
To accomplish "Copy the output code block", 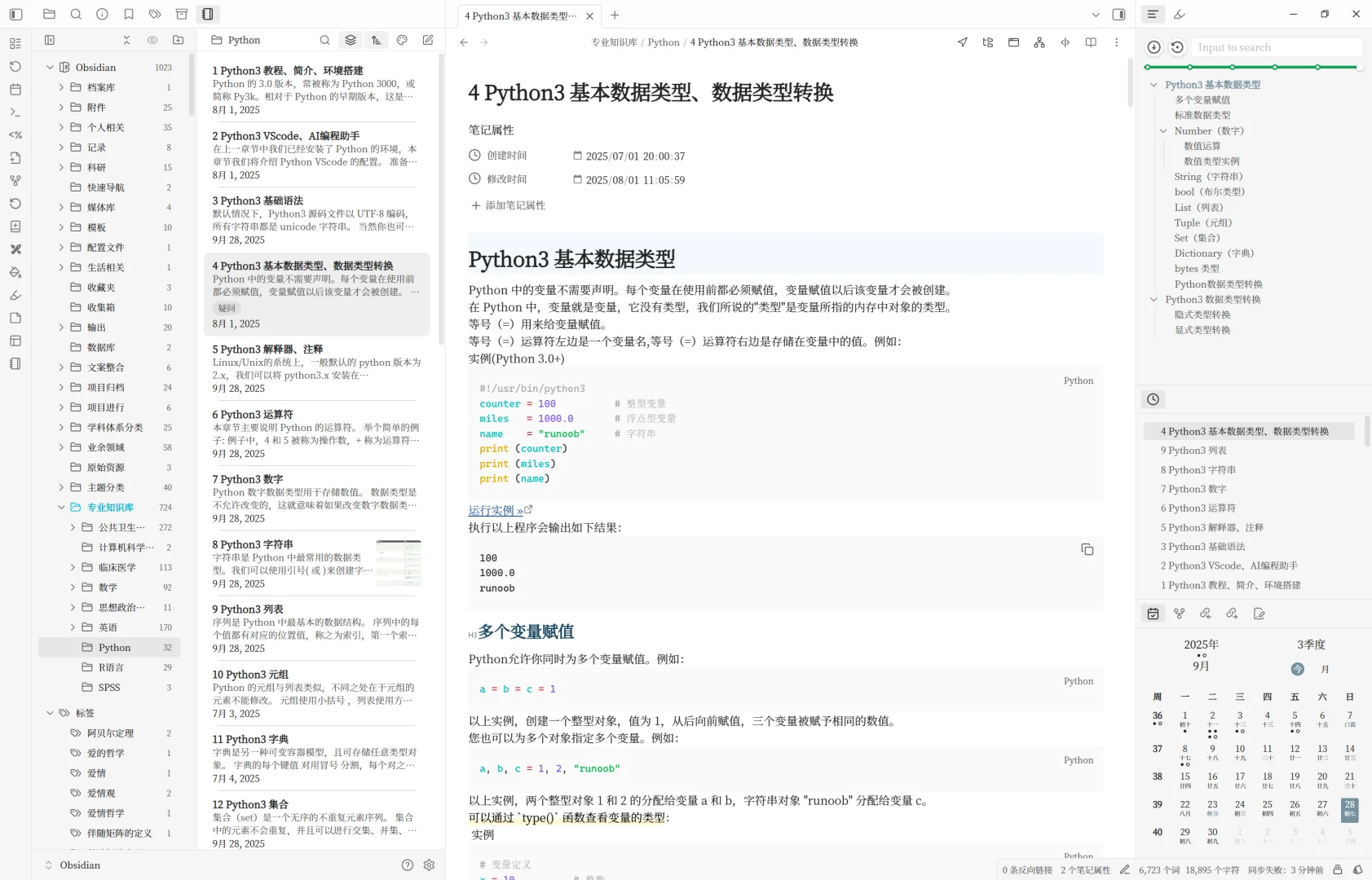I will coord(1087,549).
